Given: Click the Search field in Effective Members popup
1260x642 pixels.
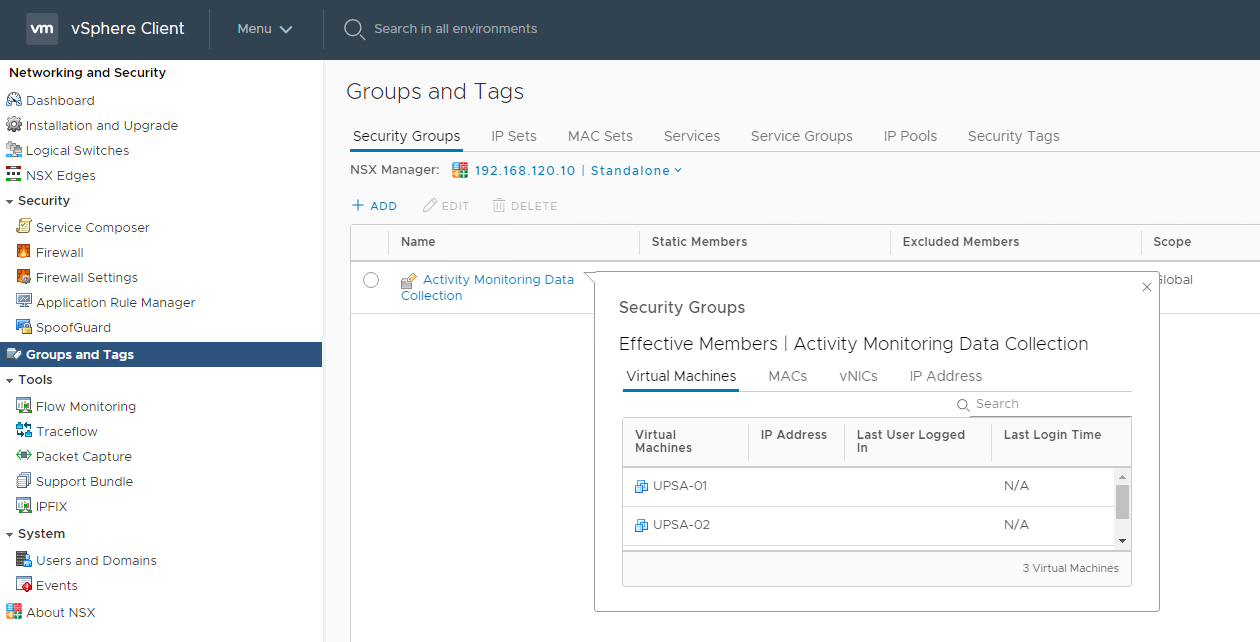Looking at the screenshot, I should coord(1050,404).
